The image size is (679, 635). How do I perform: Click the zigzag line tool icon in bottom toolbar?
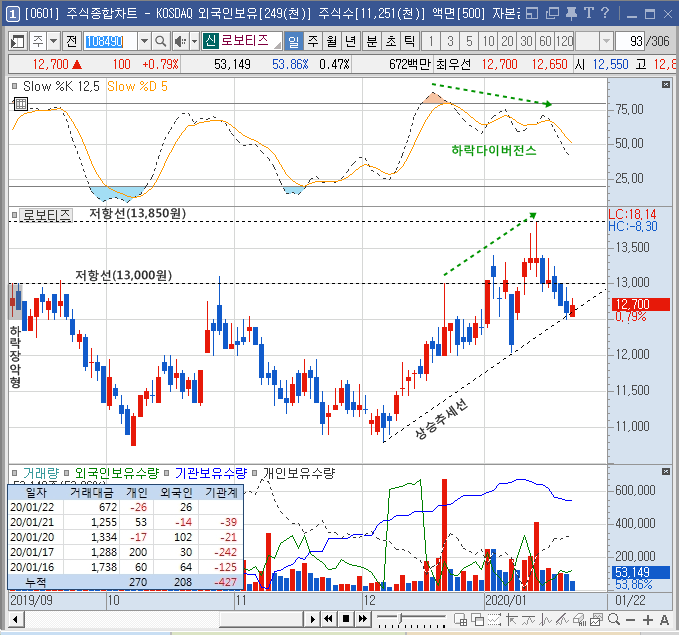pyautogui.click(x=528, y=620)
